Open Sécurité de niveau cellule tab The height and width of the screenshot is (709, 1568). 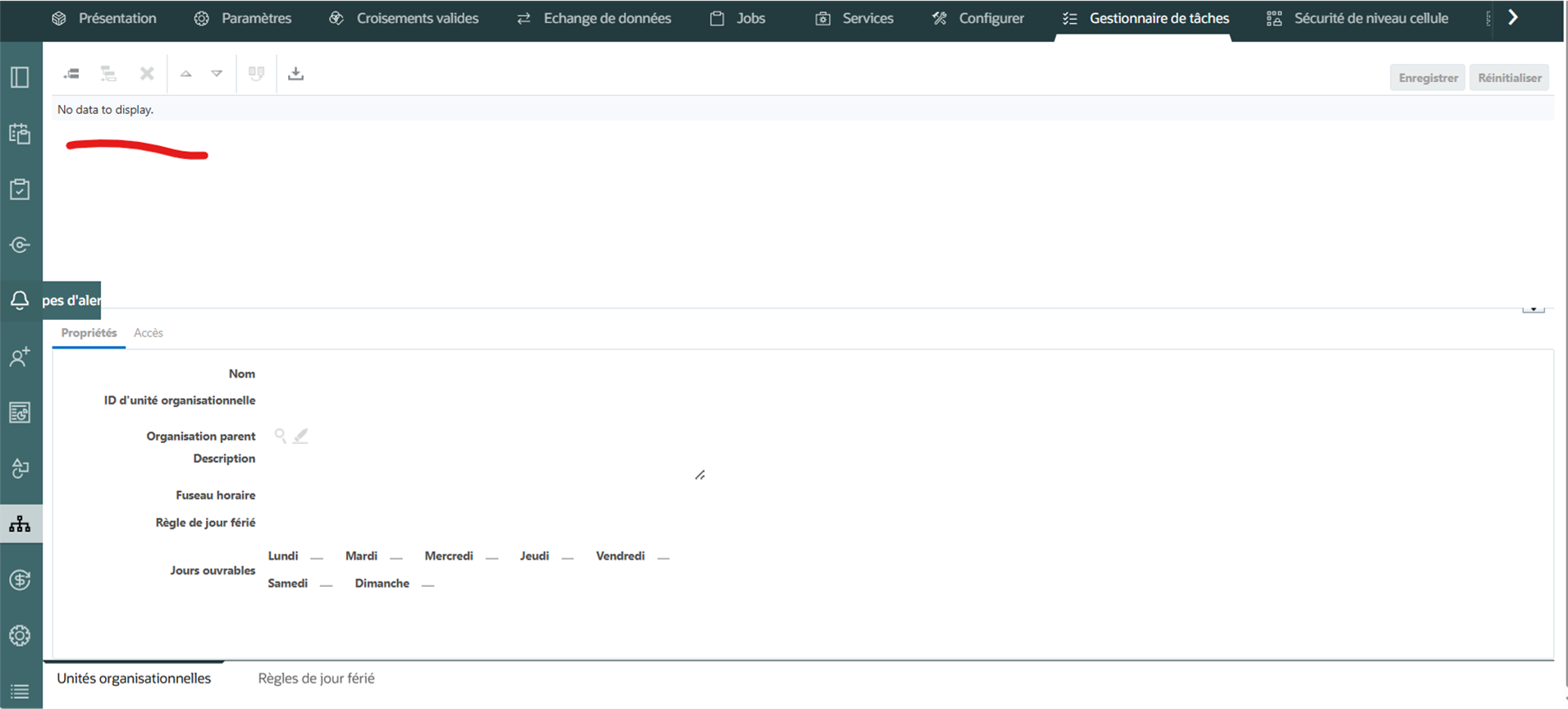click(1357, 18)
